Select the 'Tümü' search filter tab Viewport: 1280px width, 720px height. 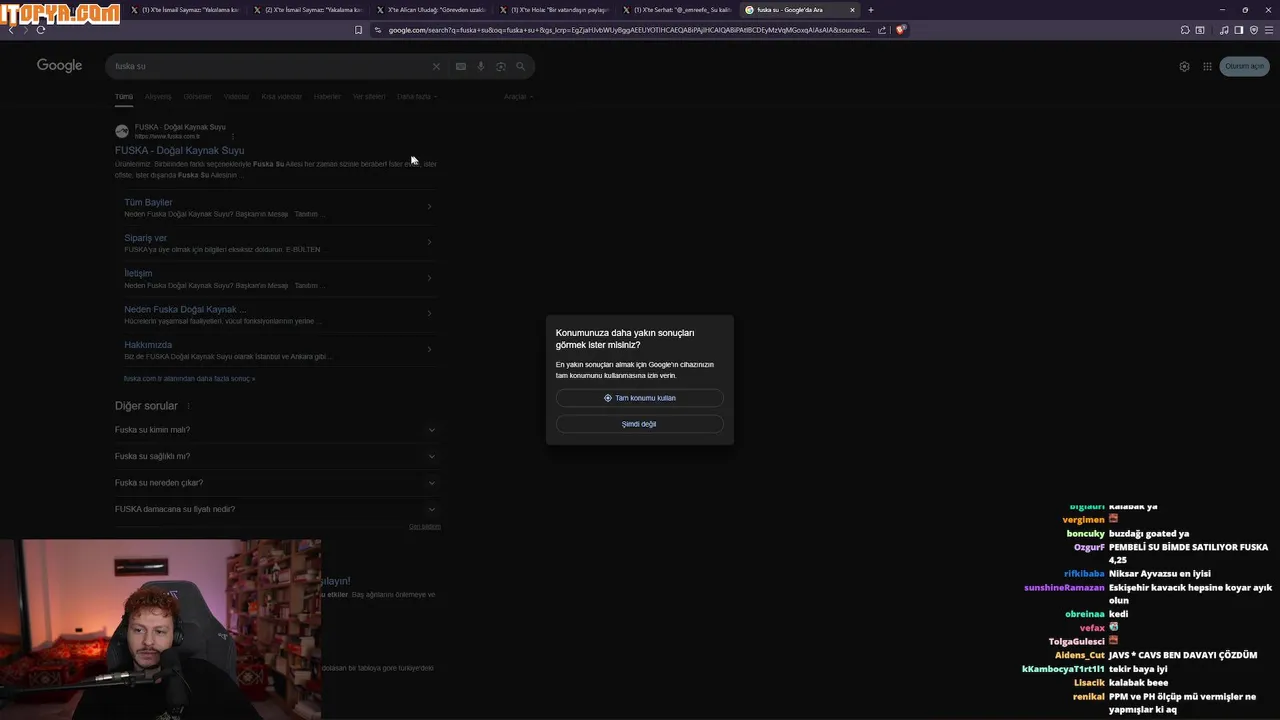point(124,97)
